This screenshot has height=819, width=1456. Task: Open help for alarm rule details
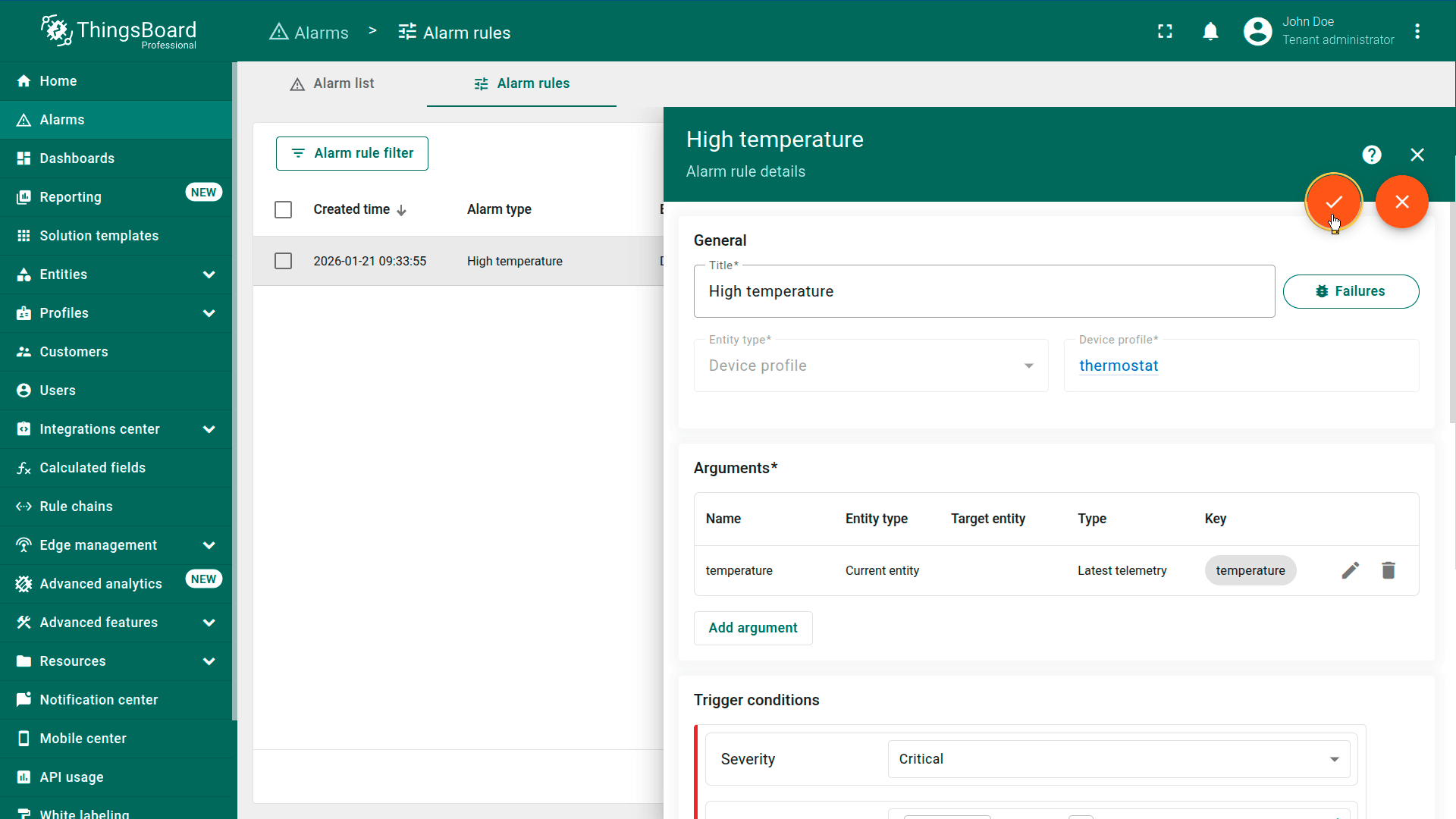click(x=1371, y=155)
